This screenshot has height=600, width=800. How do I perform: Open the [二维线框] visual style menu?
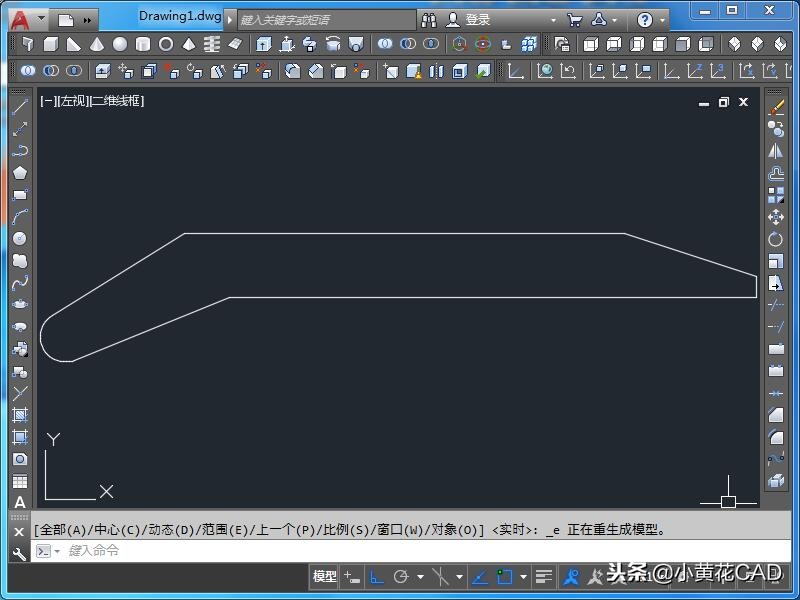point(117,101)
